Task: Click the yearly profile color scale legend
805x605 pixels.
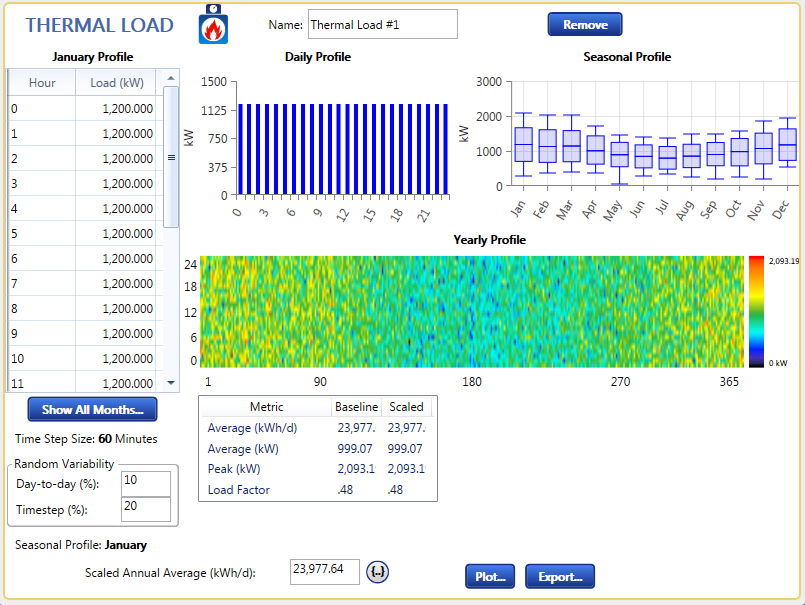Action: coord(757,311)
